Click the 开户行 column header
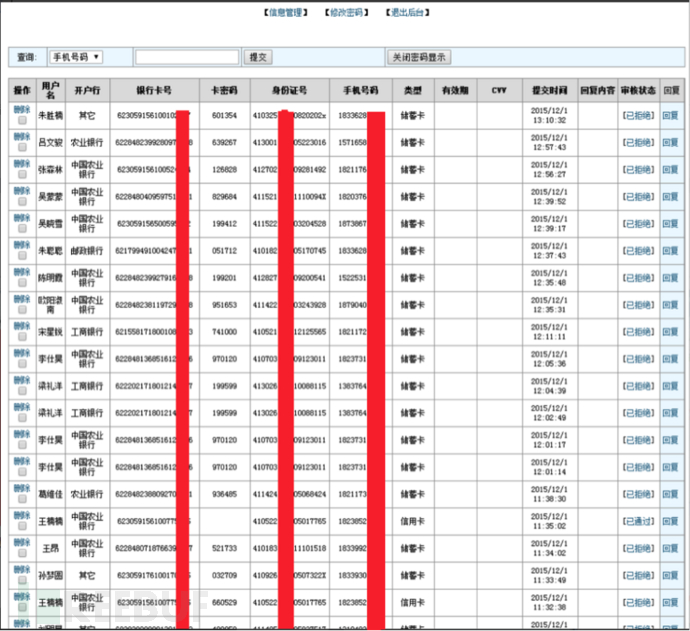690x631 pixels. coord(87,91)
